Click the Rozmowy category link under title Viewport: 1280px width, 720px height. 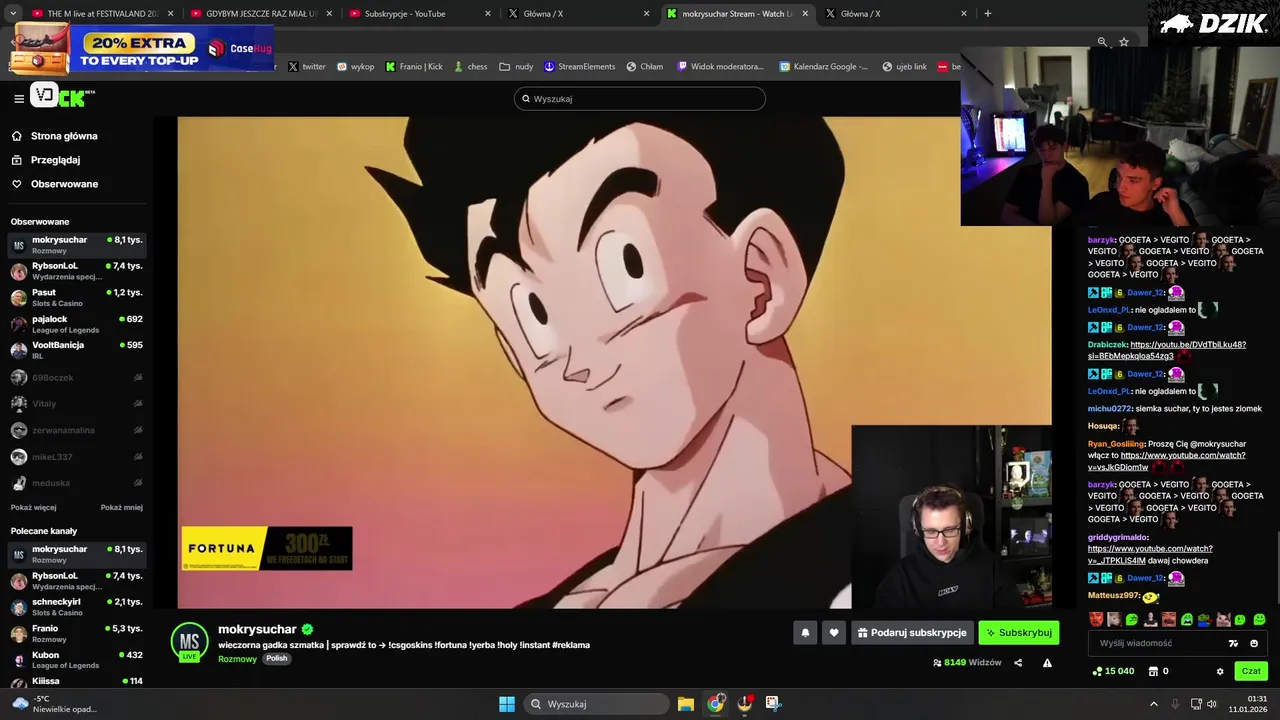[237, 659]
